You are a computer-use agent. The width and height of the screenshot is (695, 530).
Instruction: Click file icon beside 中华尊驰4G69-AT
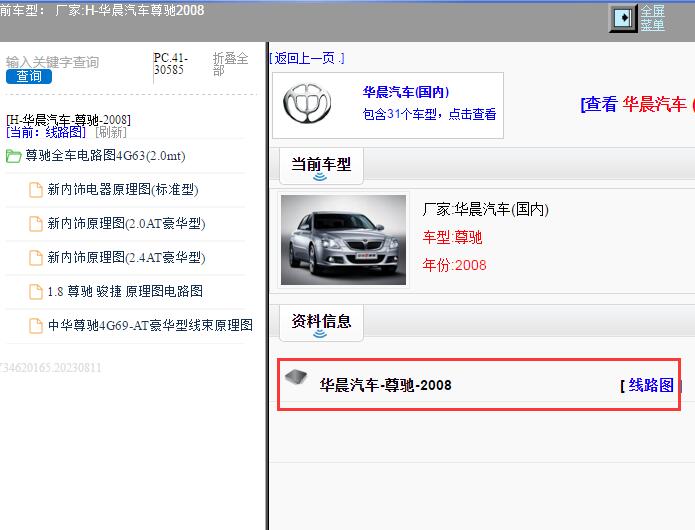[35, 325]
